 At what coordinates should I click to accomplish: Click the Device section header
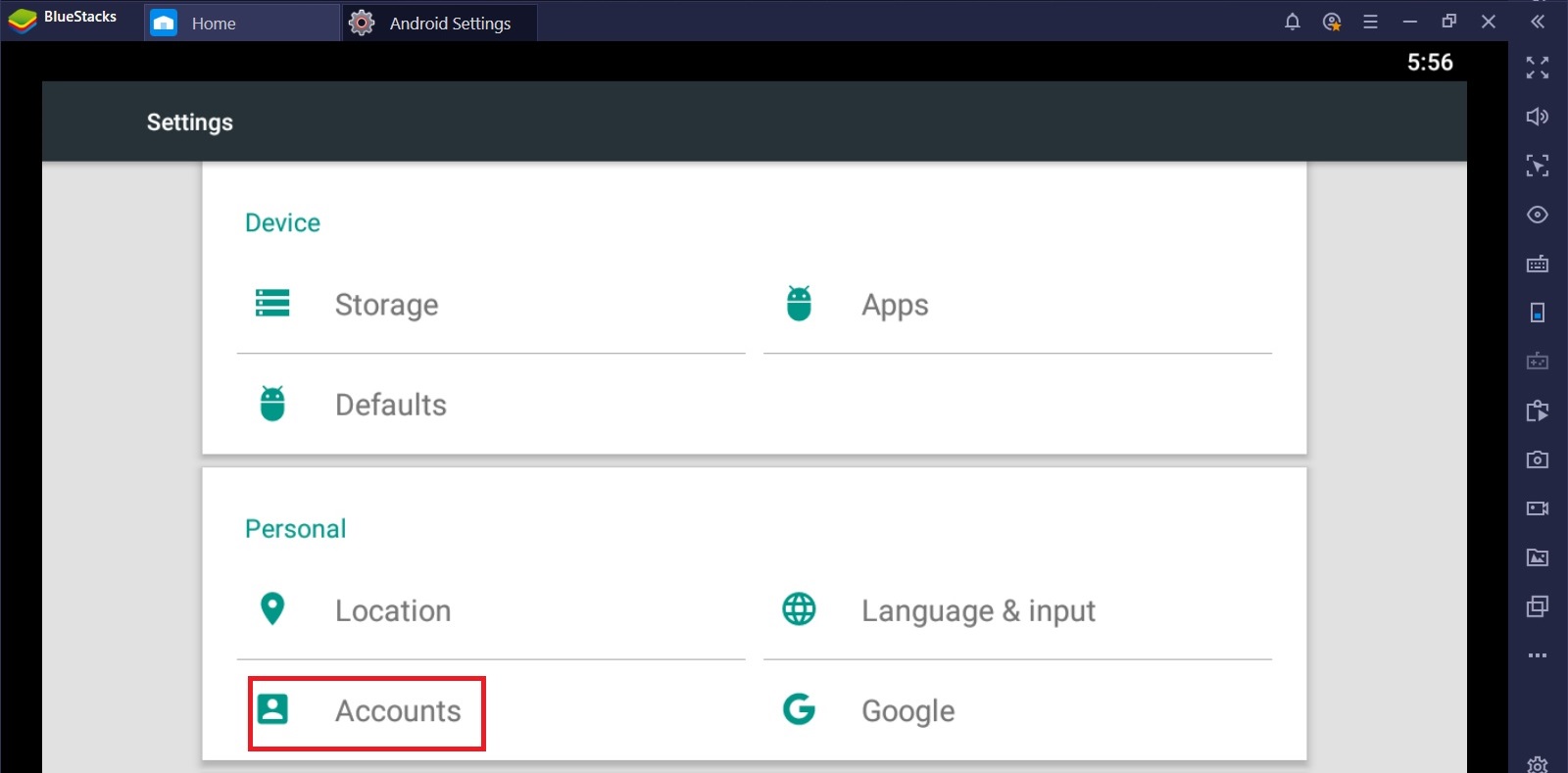(282, 223)
